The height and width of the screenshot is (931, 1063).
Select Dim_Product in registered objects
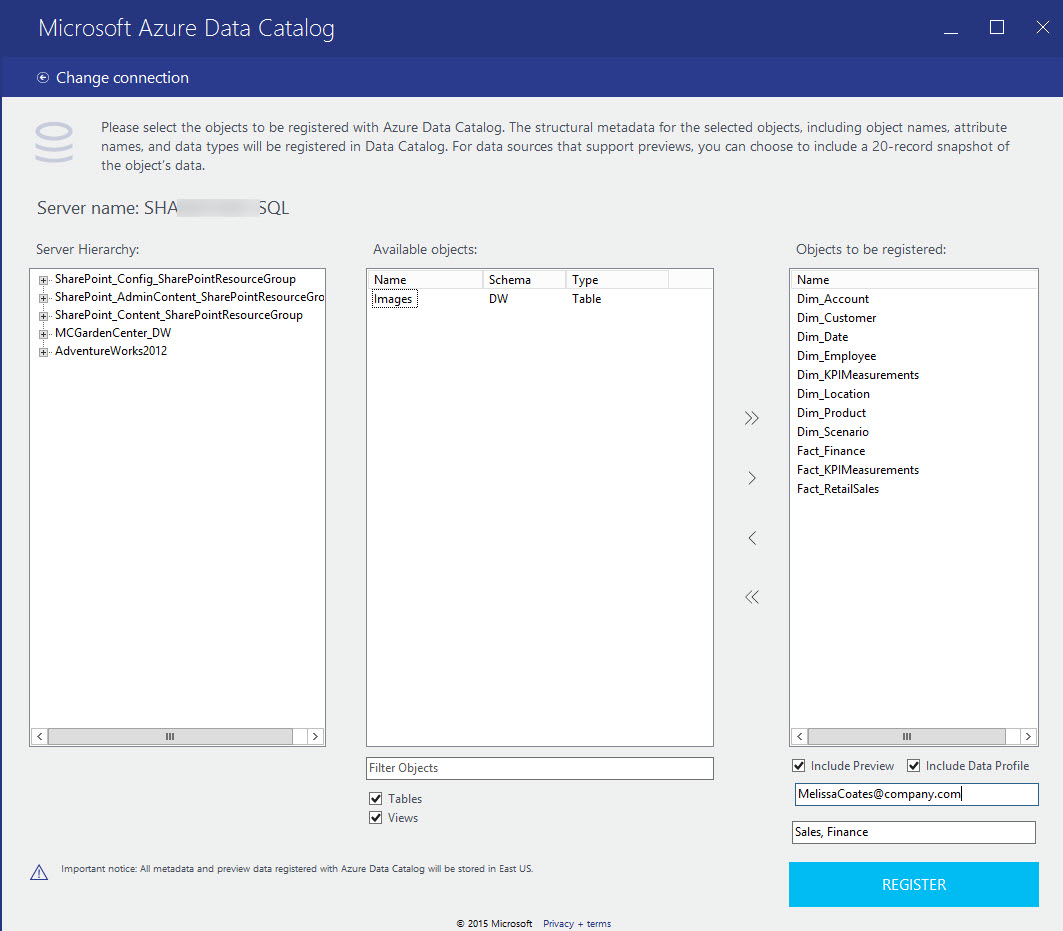[x=831, y=413]
